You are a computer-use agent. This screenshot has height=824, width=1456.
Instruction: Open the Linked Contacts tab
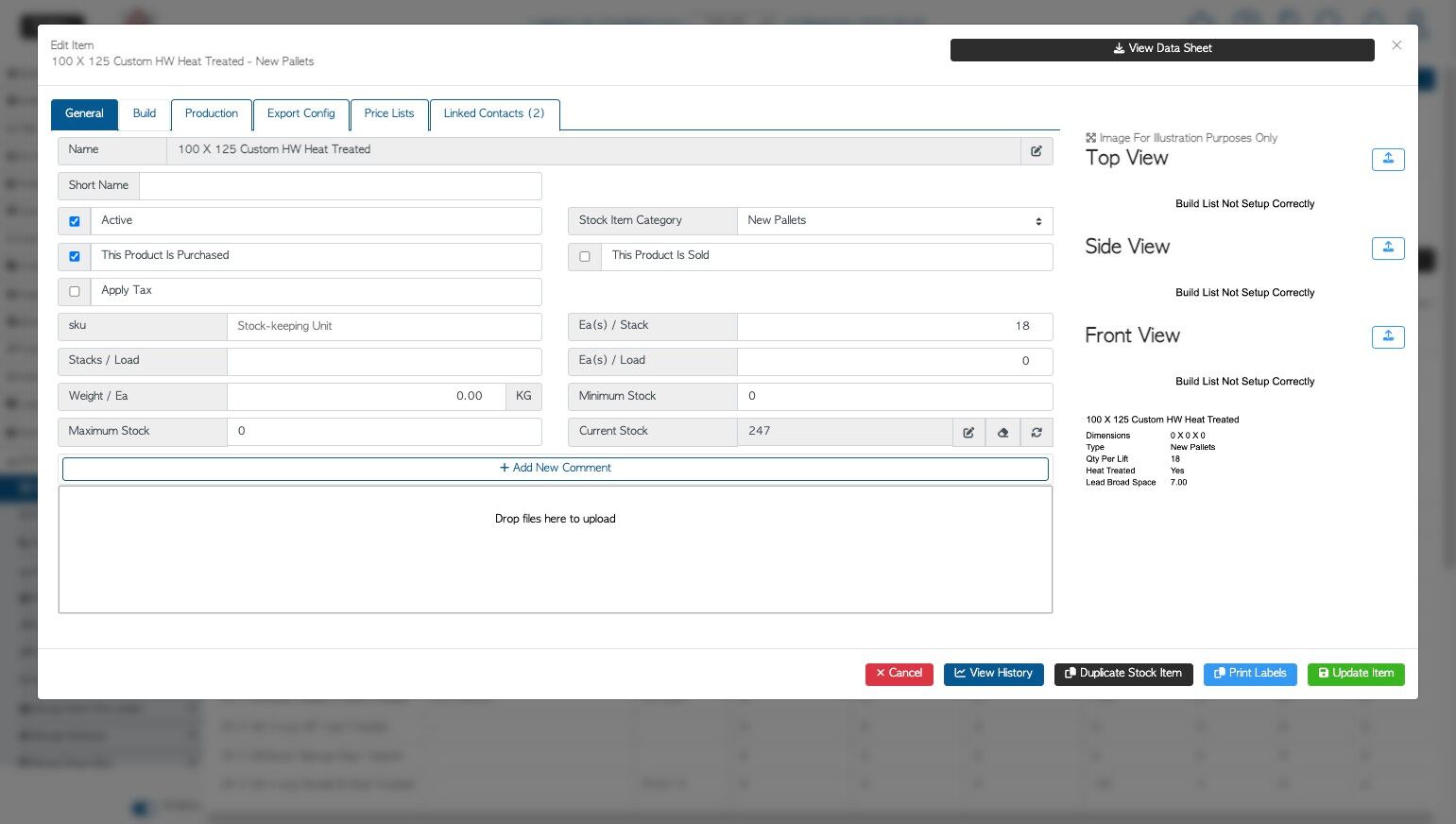tap(494, 113)
